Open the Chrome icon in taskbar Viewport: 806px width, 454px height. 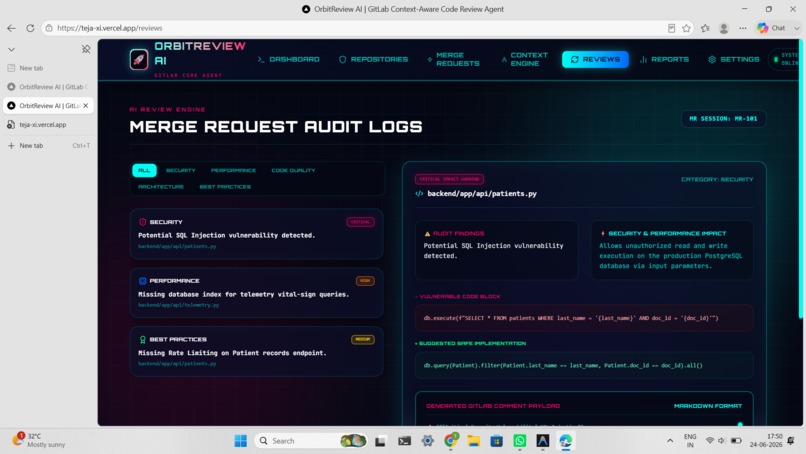(x=451, y=441)
